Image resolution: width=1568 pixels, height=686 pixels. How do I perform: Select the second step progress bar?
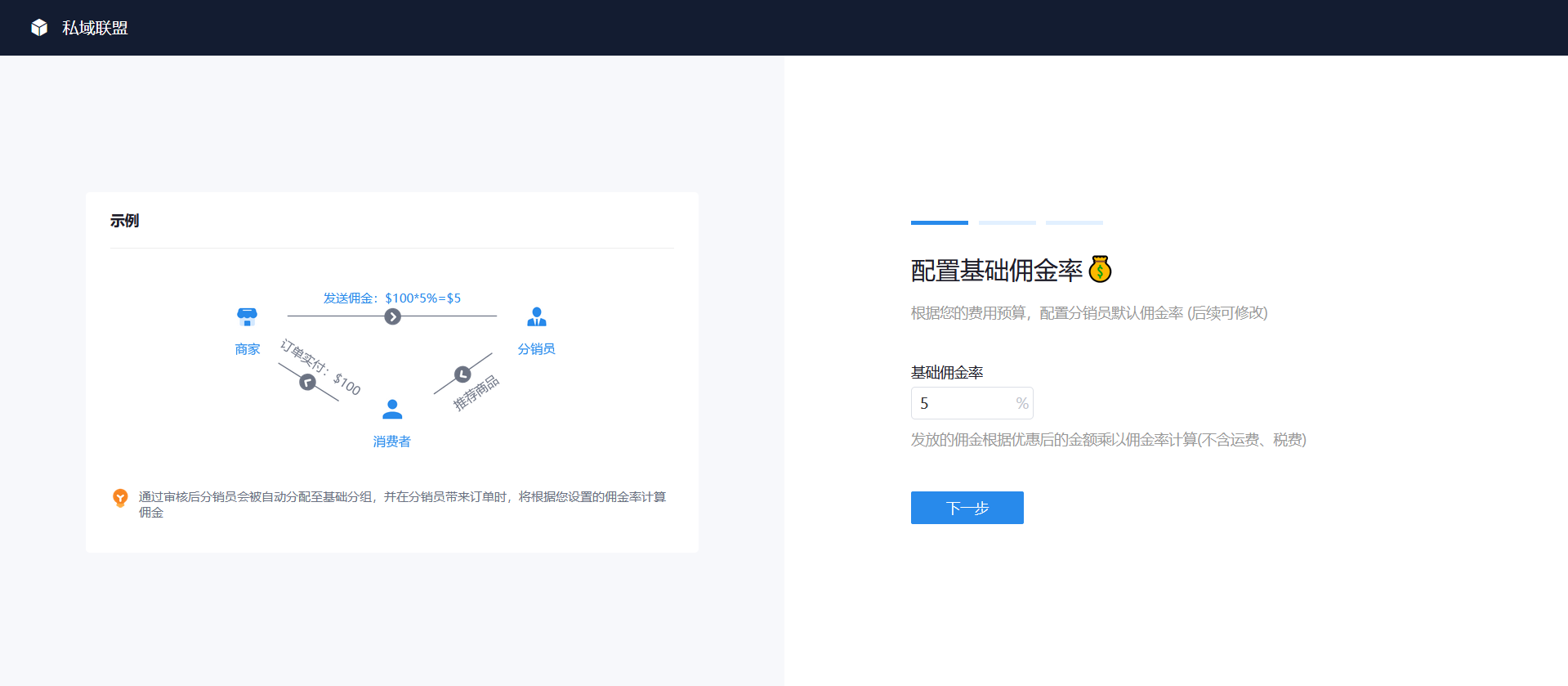[1007, 222]
